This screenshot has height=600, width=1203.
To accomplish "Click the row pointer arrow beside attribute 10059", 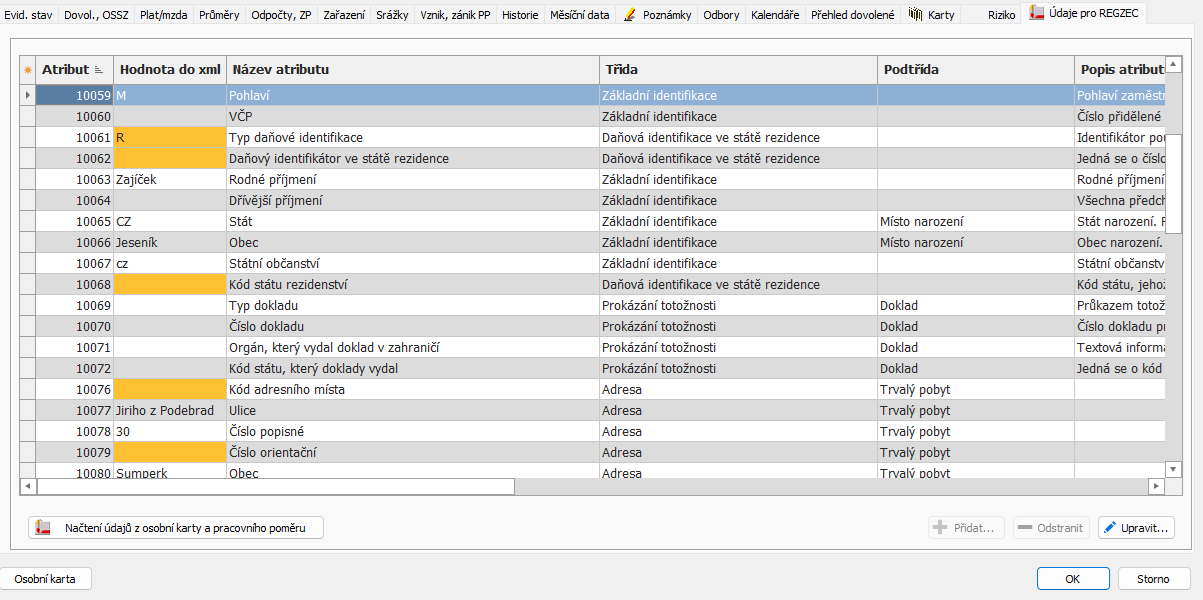I will pos(27,96).
